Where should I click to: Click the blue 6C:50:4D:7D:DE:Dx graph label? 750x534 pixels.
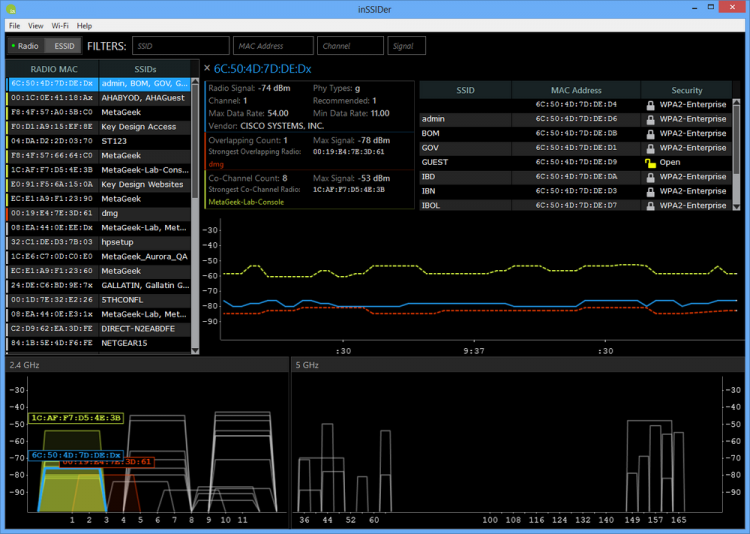click(76, 455)
